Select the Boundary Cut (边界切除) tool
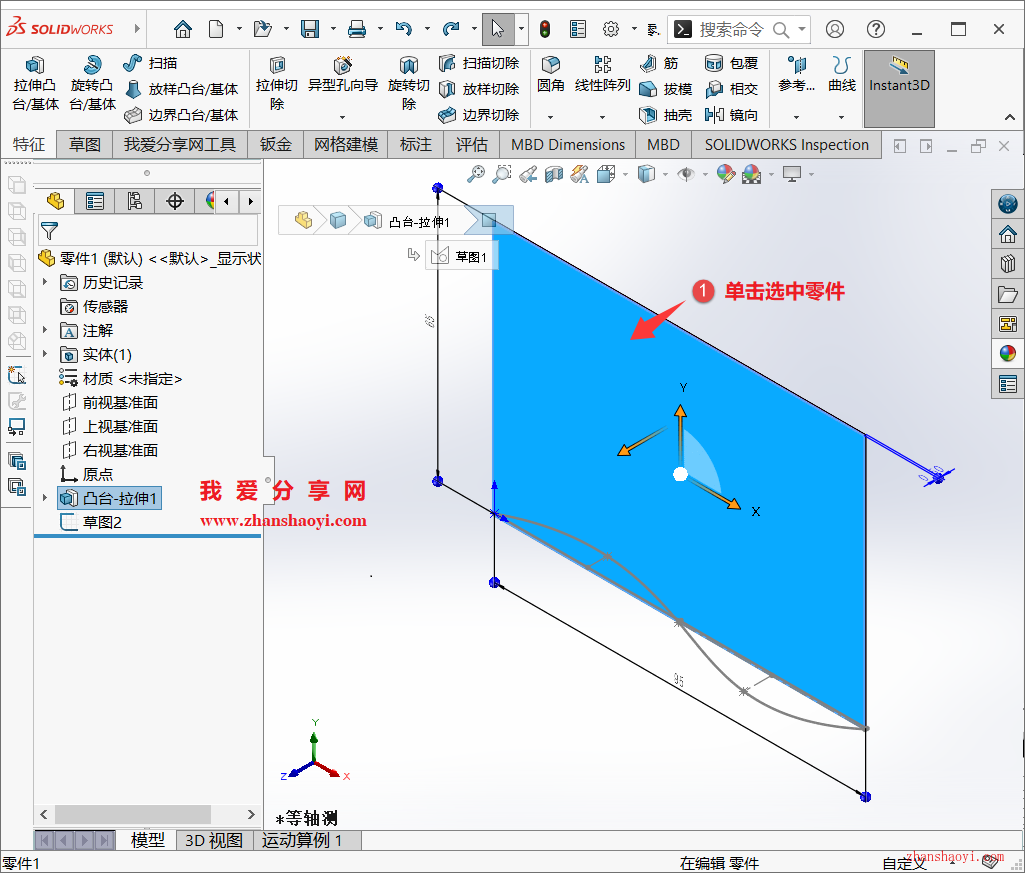 (x=479, y=115)
